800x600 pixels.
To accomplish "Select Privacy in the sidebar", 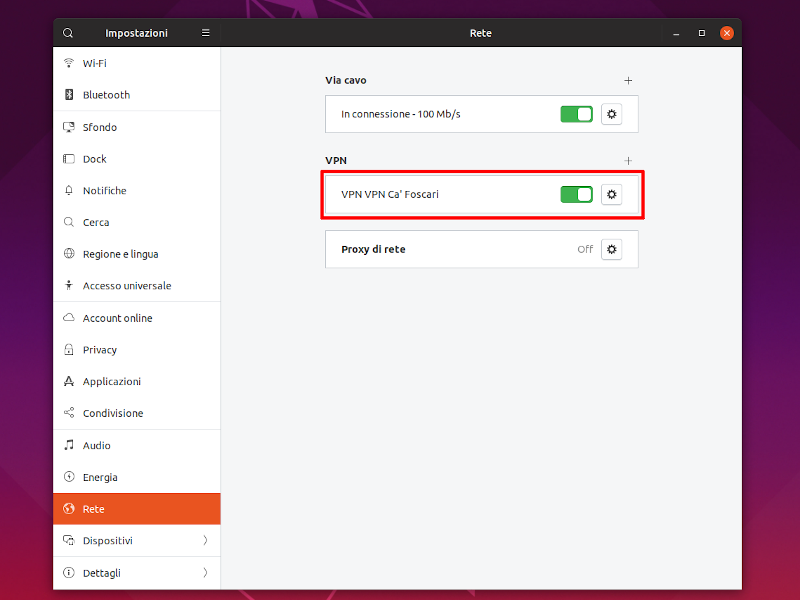I will [137, 349].
